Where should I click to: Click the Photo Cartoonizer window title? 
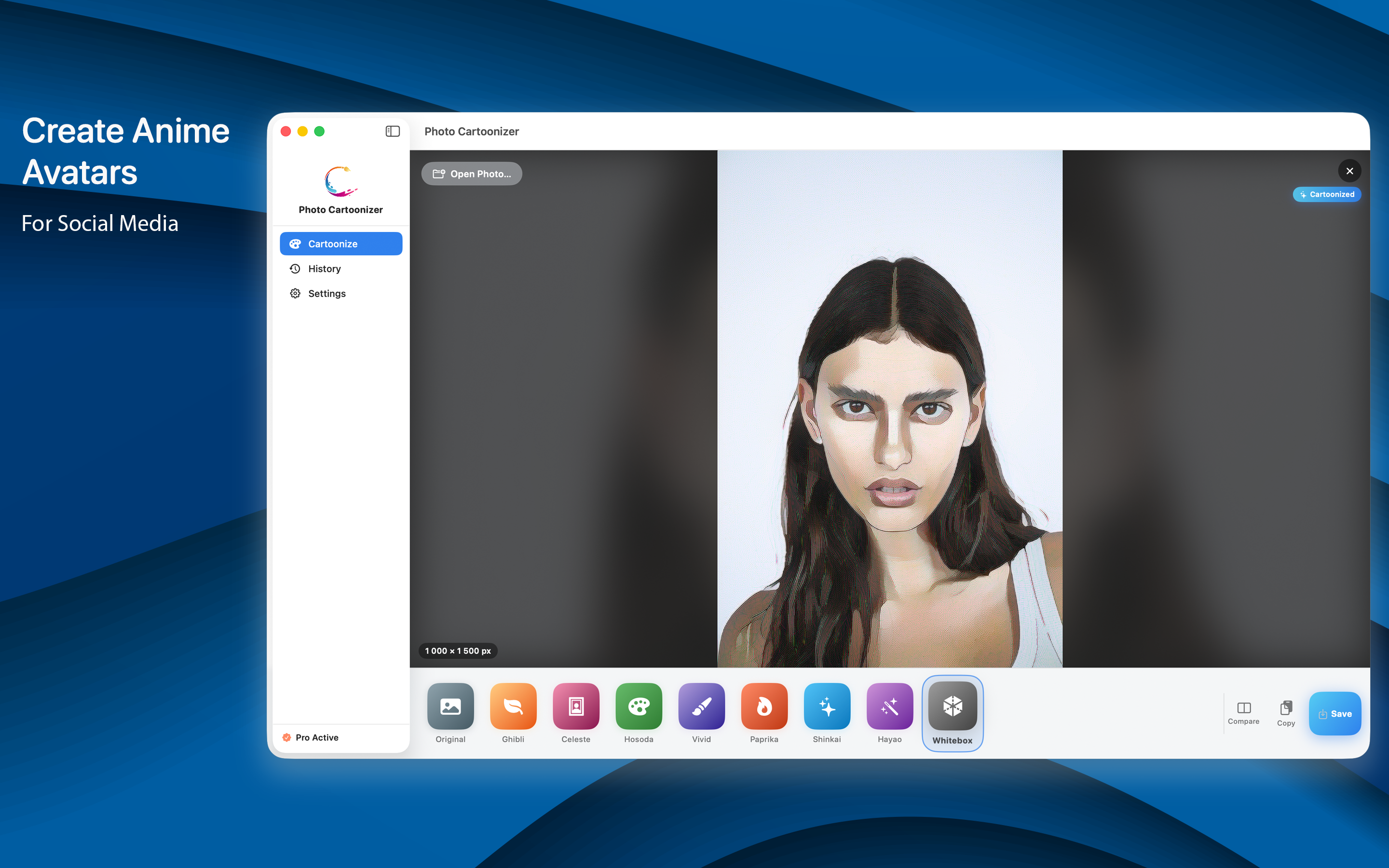coord(472,132)
